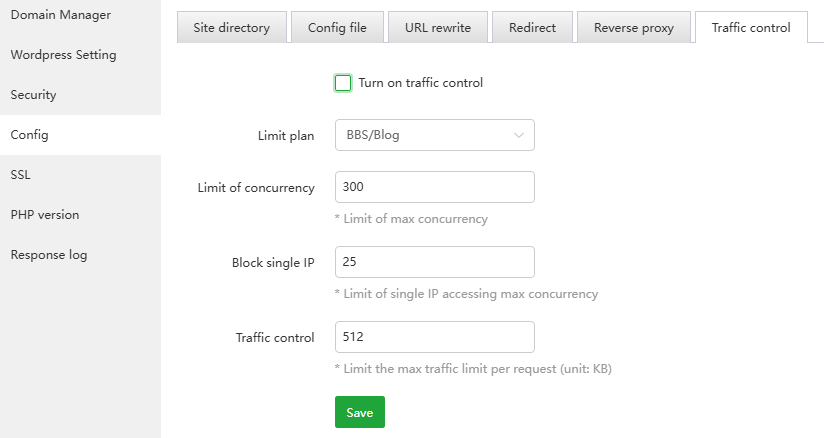
Task: Enable the Turn on traffic control checkbox
Action: (343, 83)
